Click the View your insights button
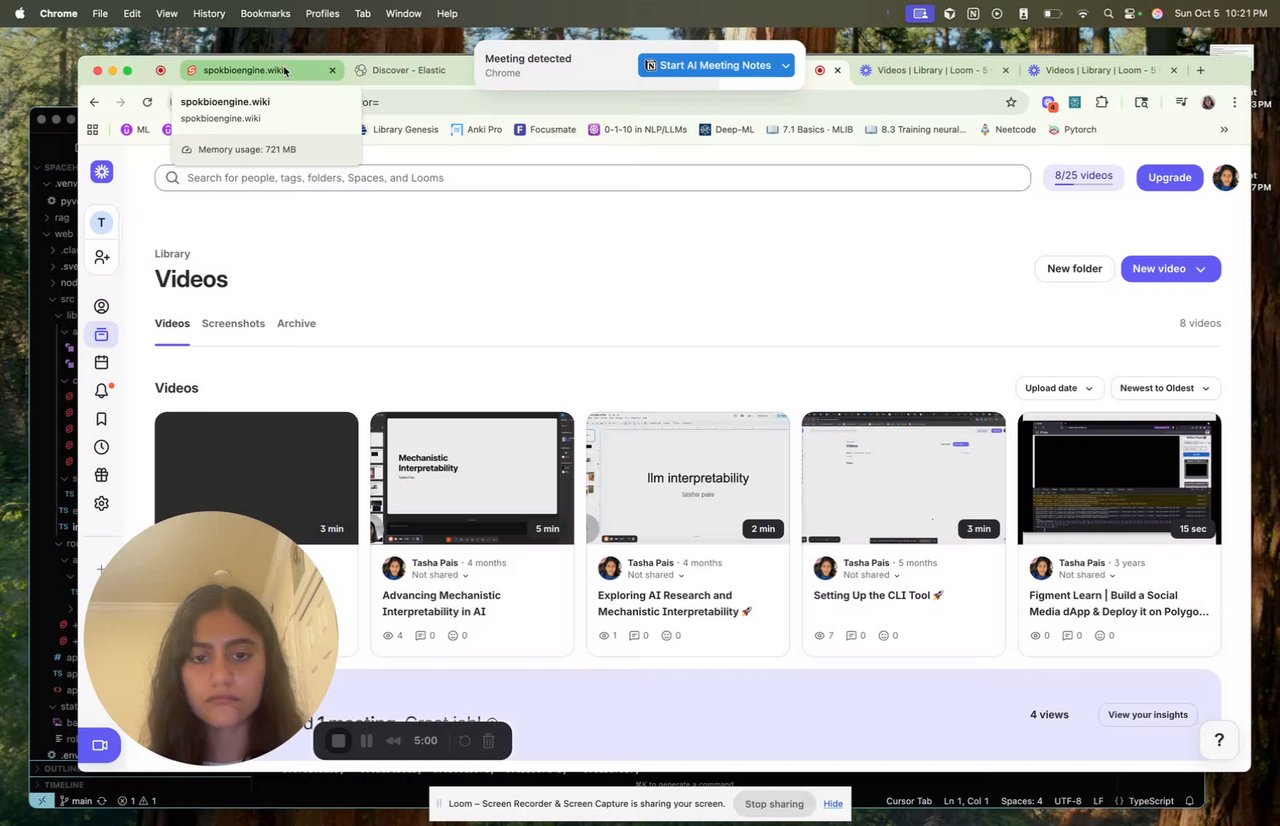Image resolution: width=1280 pixels, height=826 pixels. click(1148, 715)
